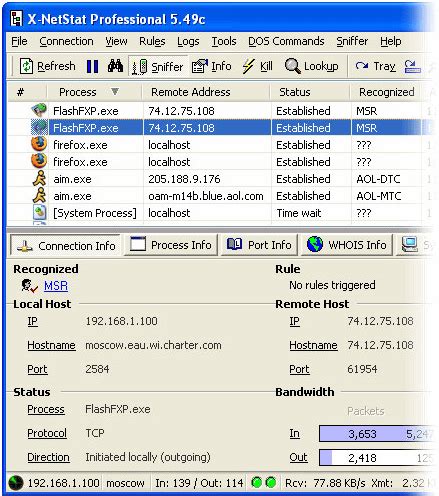Sort by the Status column header
The height and width of the screenshot is (496, 439).
coord(310,92)
